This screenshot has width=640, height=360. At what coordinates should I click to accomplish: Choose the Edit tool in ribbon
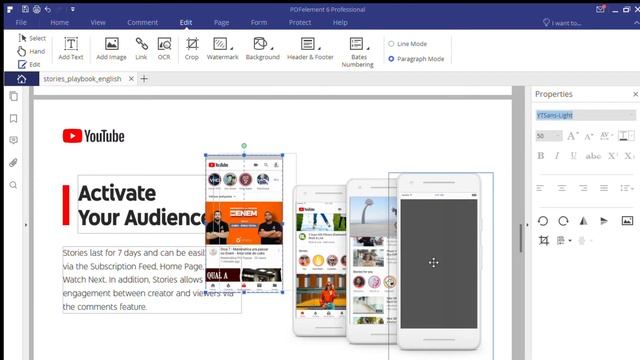[29, 64]
